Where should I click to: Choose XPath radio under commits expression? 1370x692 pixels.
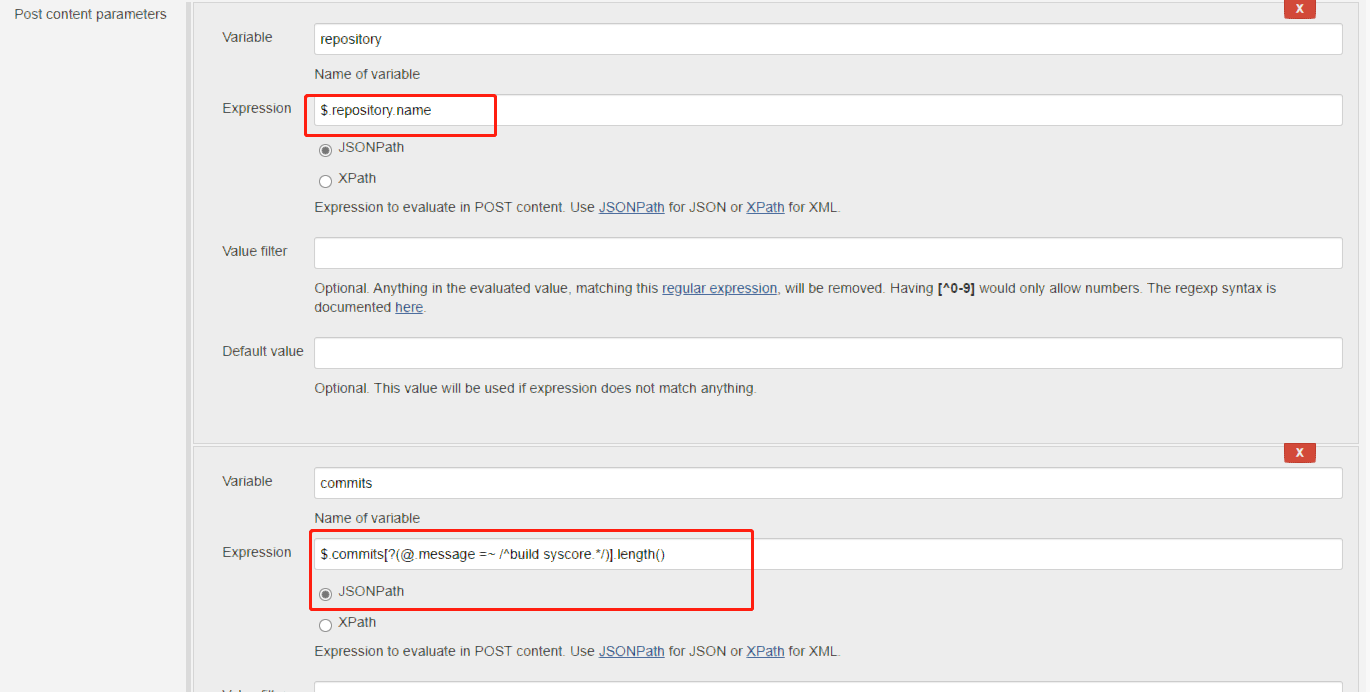point(325,625)
